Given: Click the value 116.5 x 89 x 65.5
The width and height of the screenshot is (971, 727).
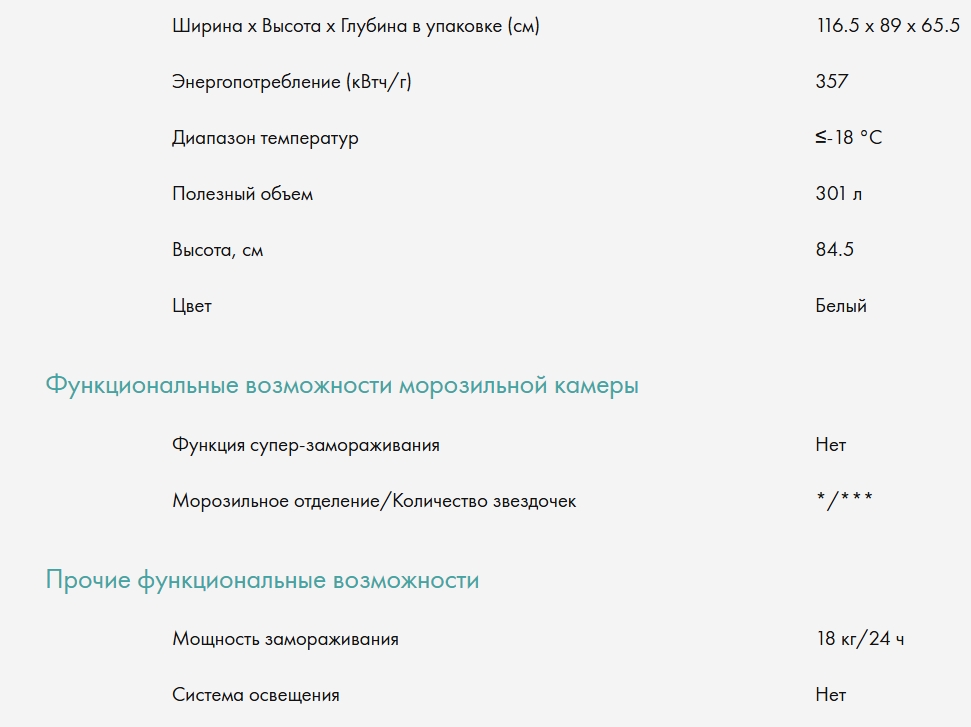Looking at the screenshot, I should [x=887, y=26].
